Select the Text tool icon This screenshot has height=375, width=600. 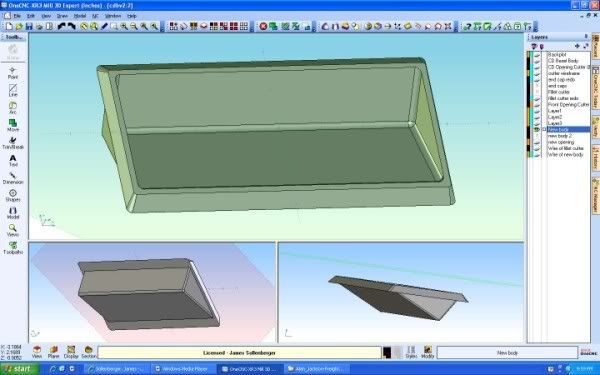click(13, 161)
